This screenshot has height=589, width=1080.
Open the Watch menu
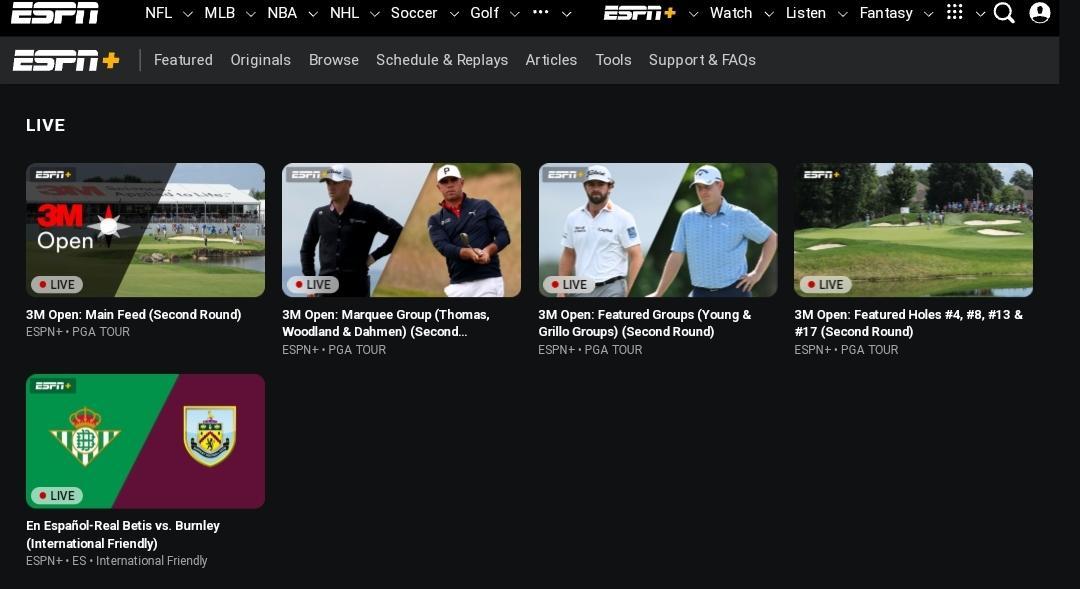[x=731, y=13]
